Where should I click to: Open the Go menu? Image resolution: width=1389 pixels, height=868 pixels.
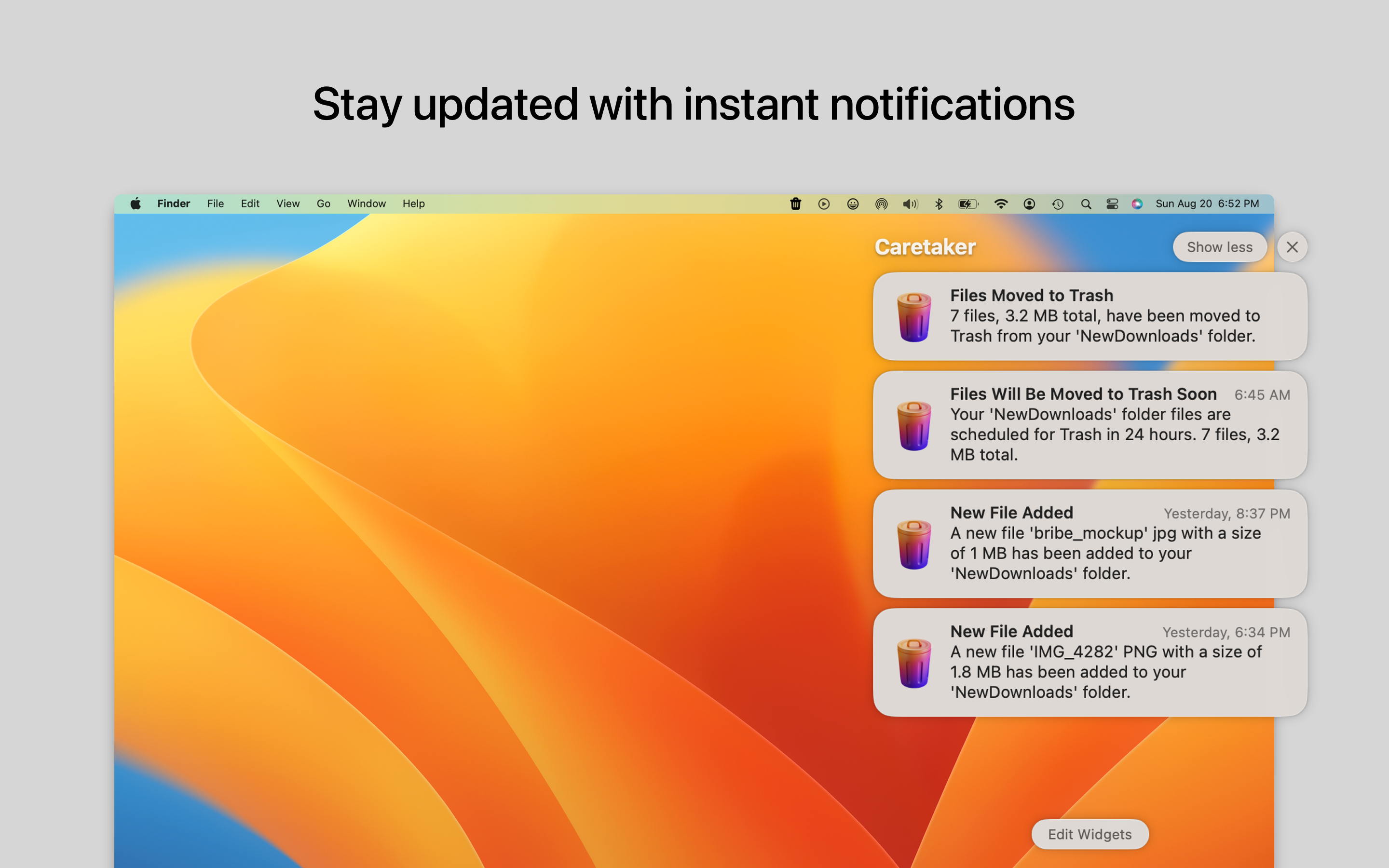tap(323, 204)
